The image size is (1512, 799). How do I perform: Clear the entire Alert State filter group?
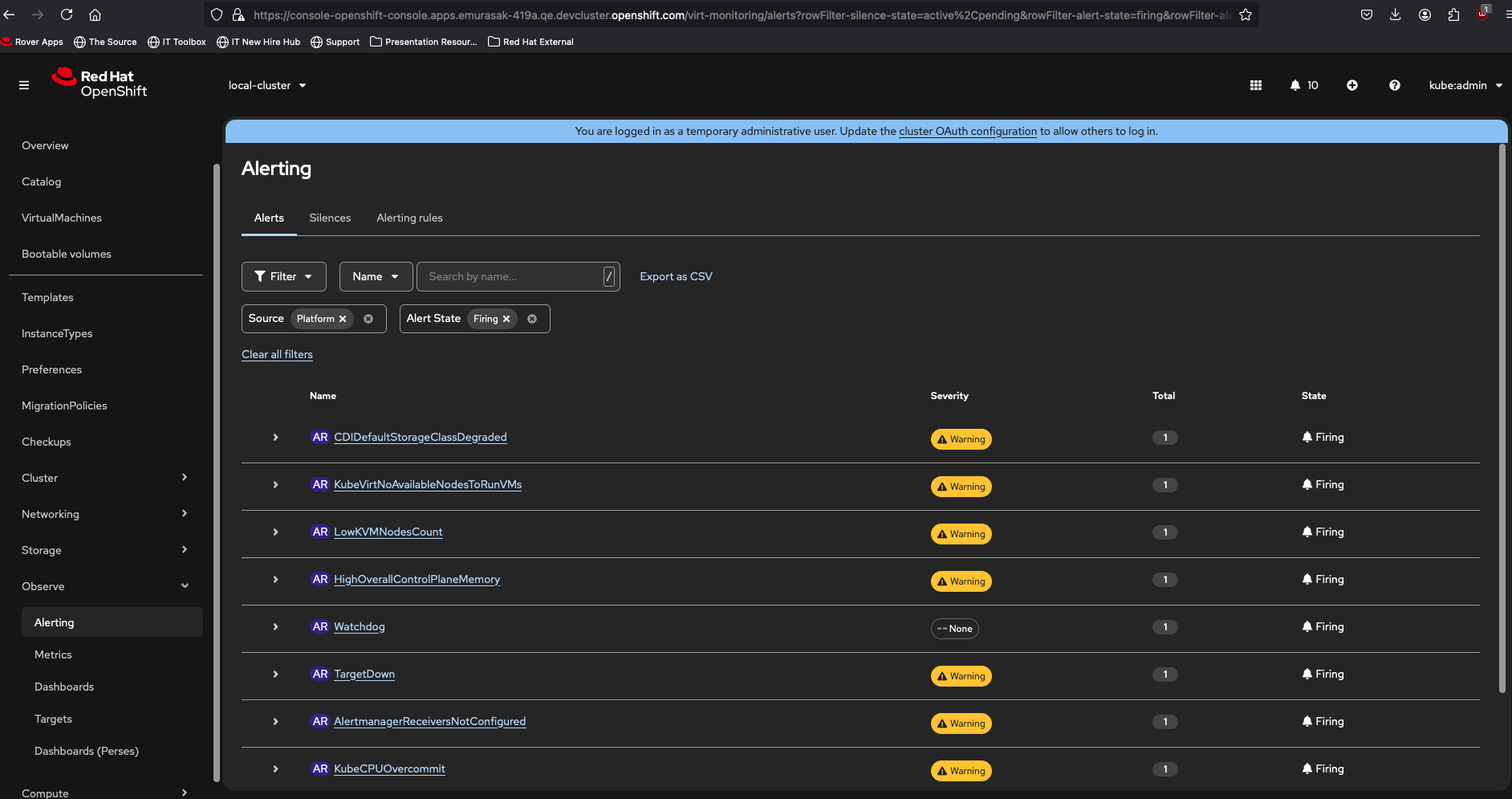point(532,319)
